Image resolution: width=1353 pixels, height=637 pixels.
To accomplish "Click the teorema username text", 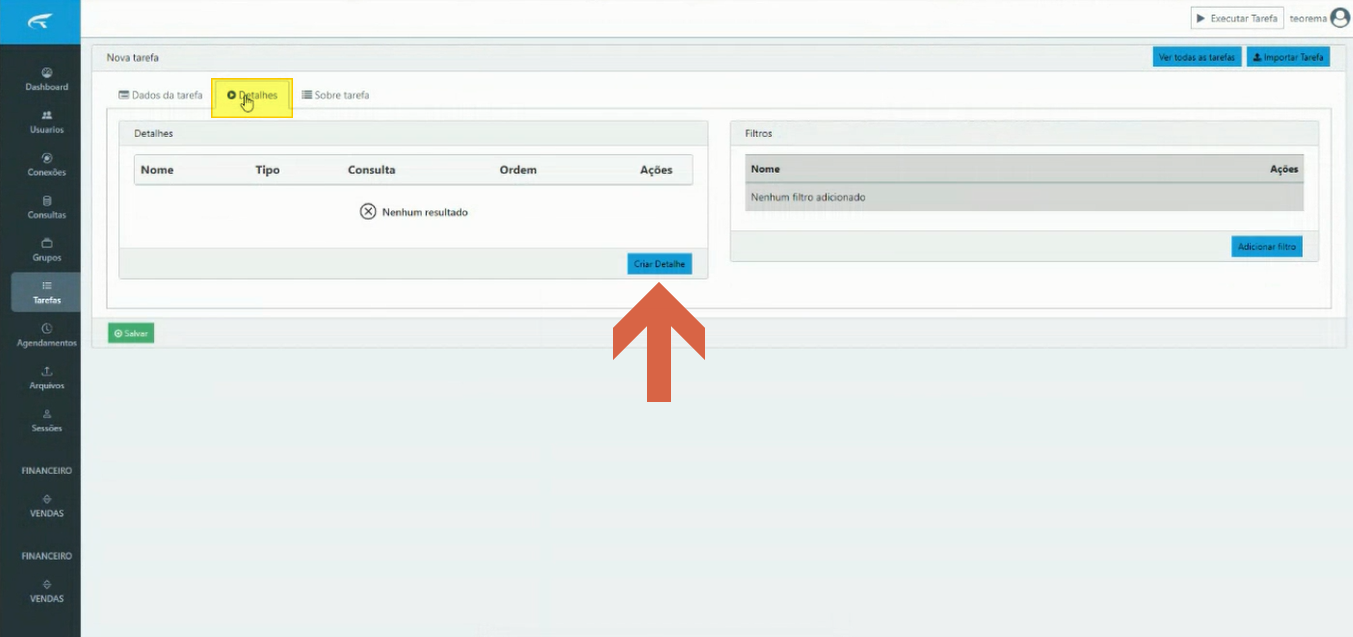I will pos(1307,18).
